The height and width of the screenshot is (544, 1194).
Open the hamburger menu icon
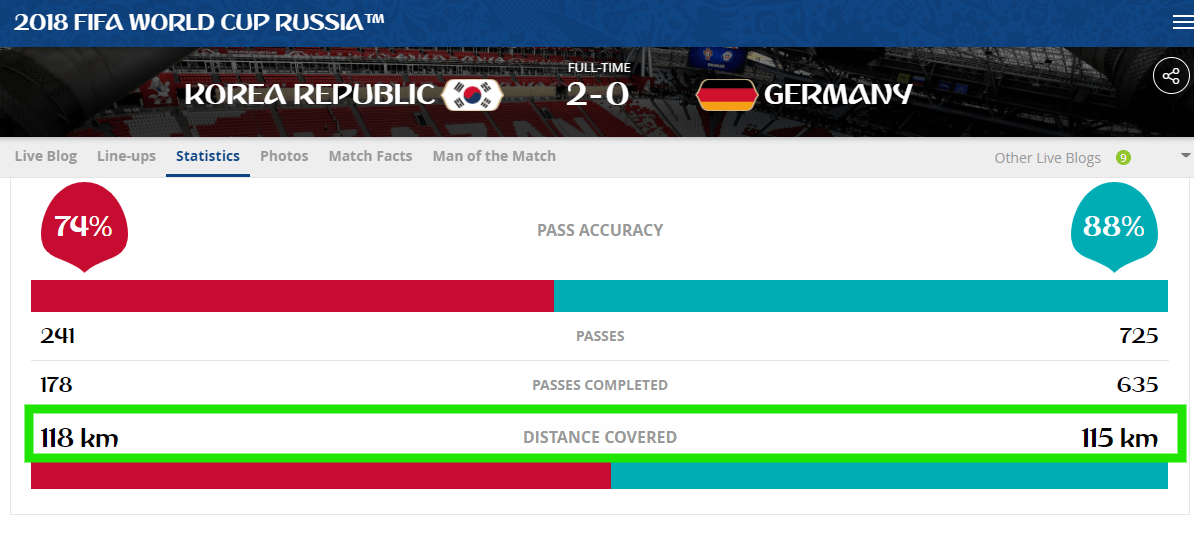[1183, 22]
